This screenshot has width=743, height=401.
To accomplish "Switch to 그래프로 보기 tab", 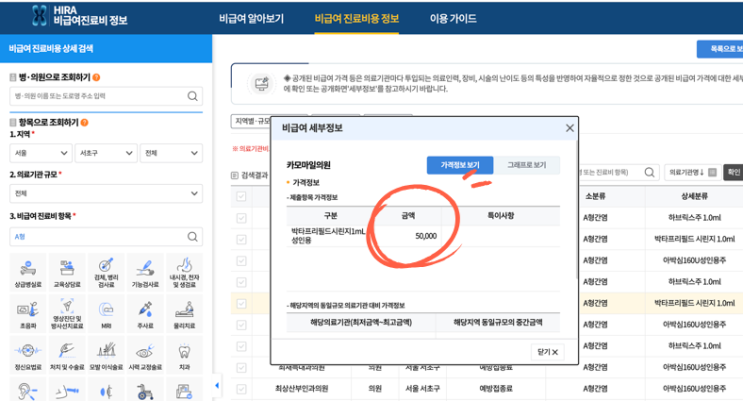I will click(526, 165).
